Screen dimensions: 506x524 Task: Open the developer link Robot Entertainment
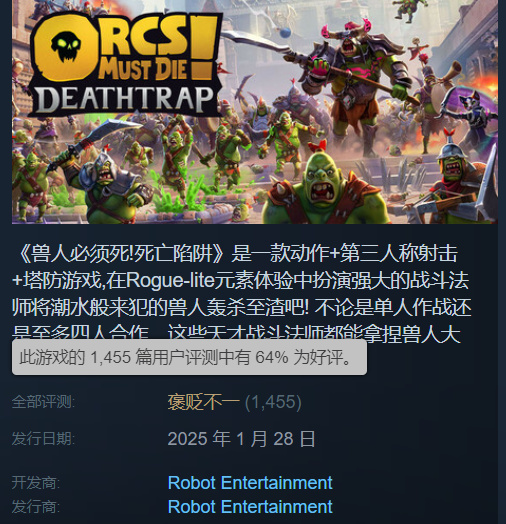[x=250, y=483]
